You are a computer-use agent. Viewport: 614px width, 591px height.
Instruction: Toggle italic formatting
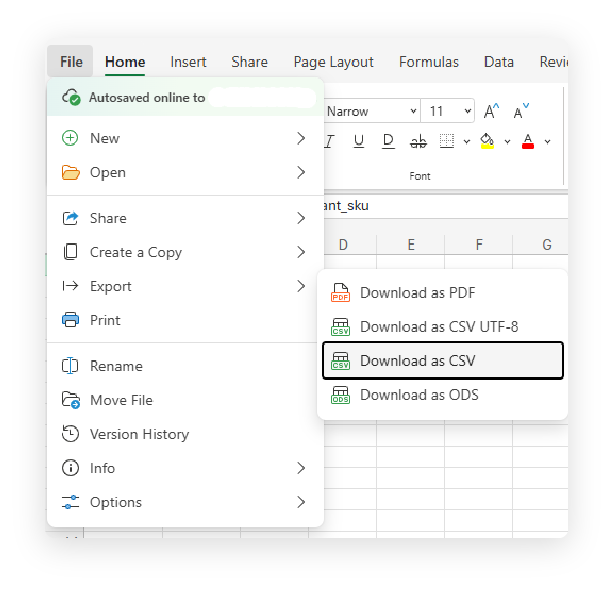click(x=330, y=141)
